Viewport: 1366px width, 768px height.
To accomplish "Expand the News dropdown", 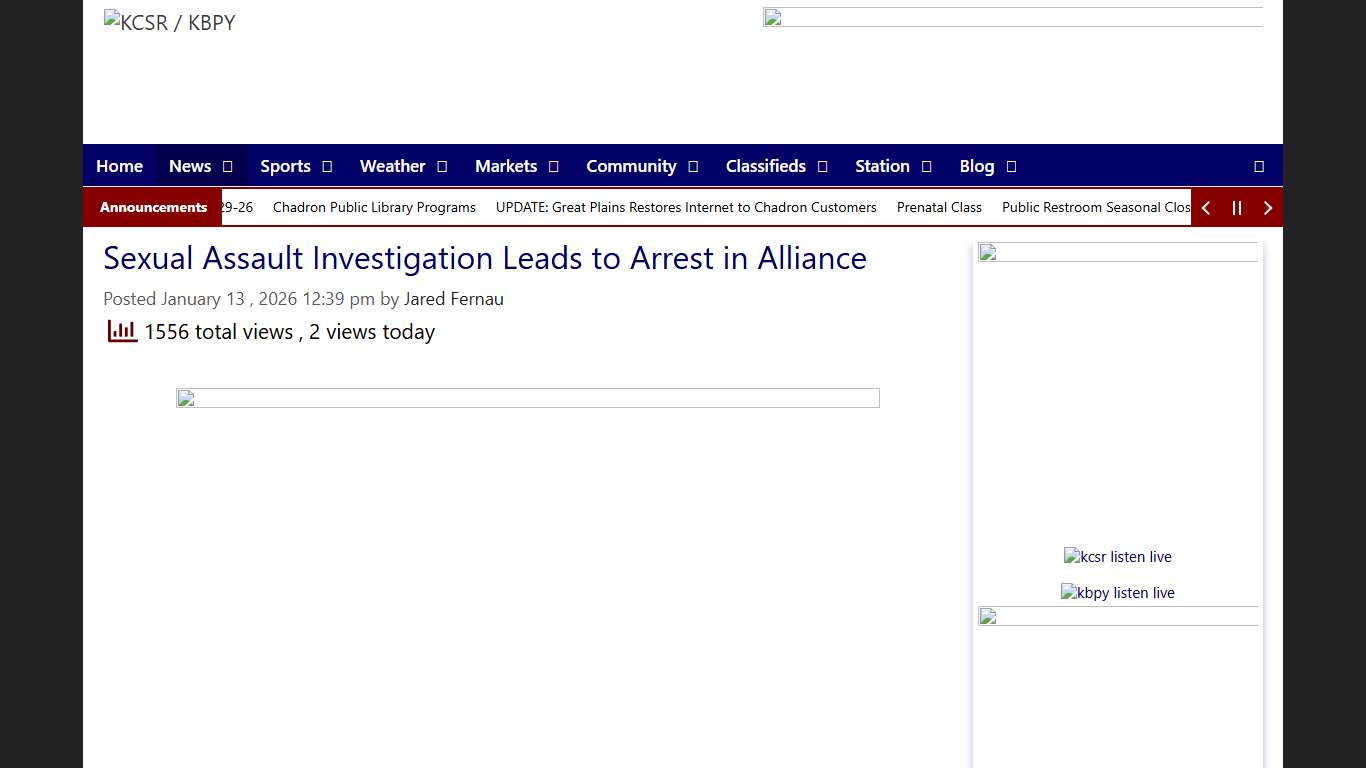I will click(192, 166).
